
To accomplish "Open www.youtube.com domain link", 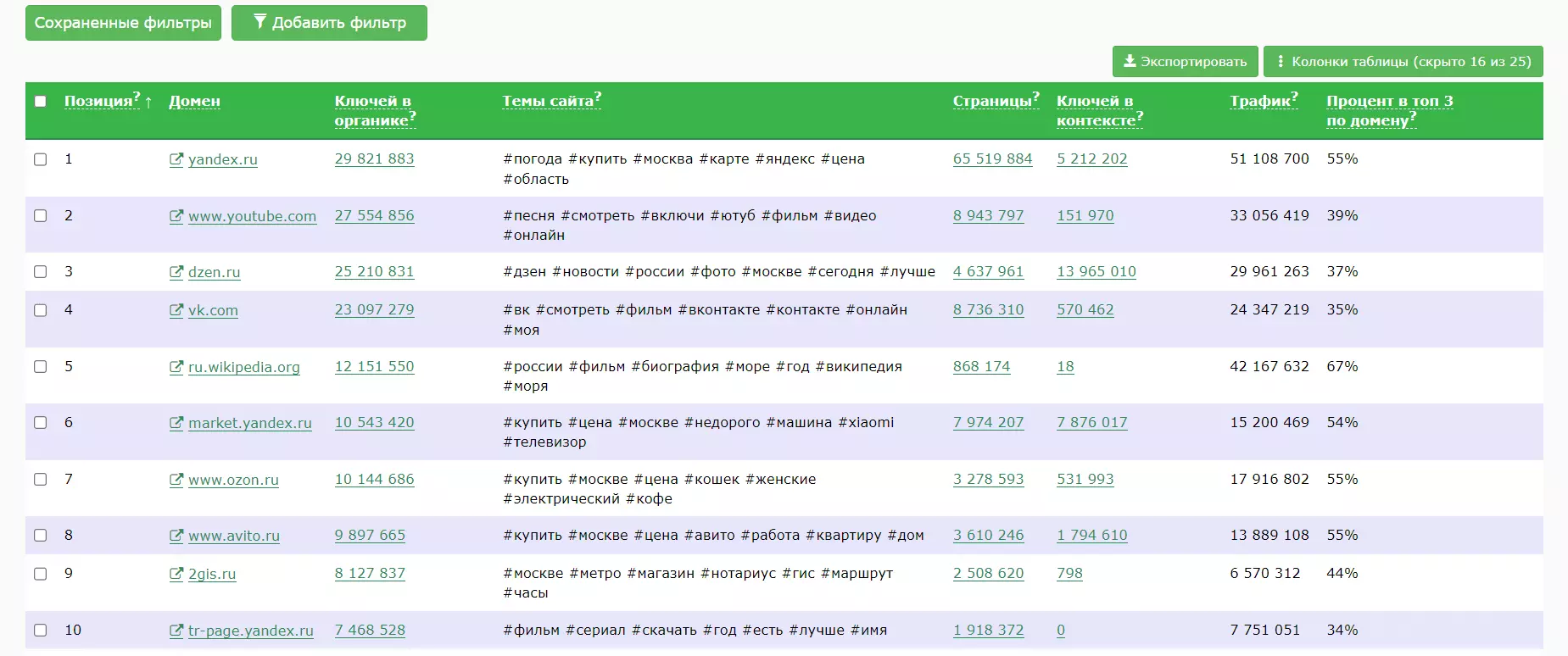I will point(252,216).
